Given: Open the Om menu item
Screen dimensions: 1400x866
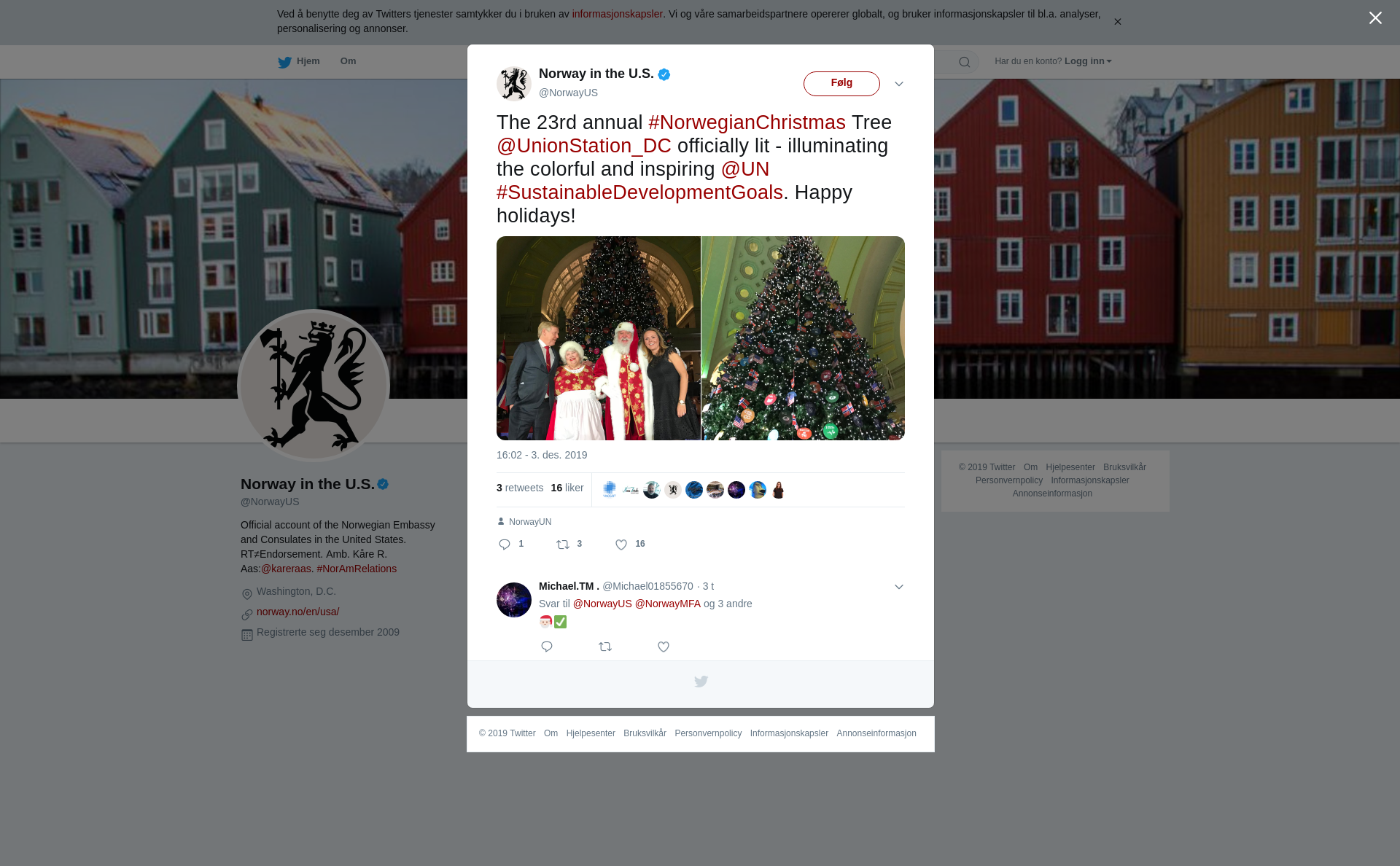Looking at the screenshot, I should click(348, 61).
